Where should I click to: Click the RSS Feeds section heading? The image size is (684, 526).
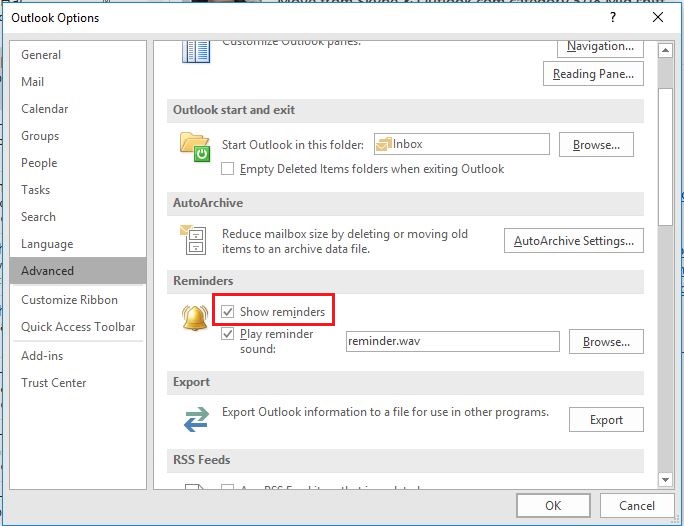point(202,460)
